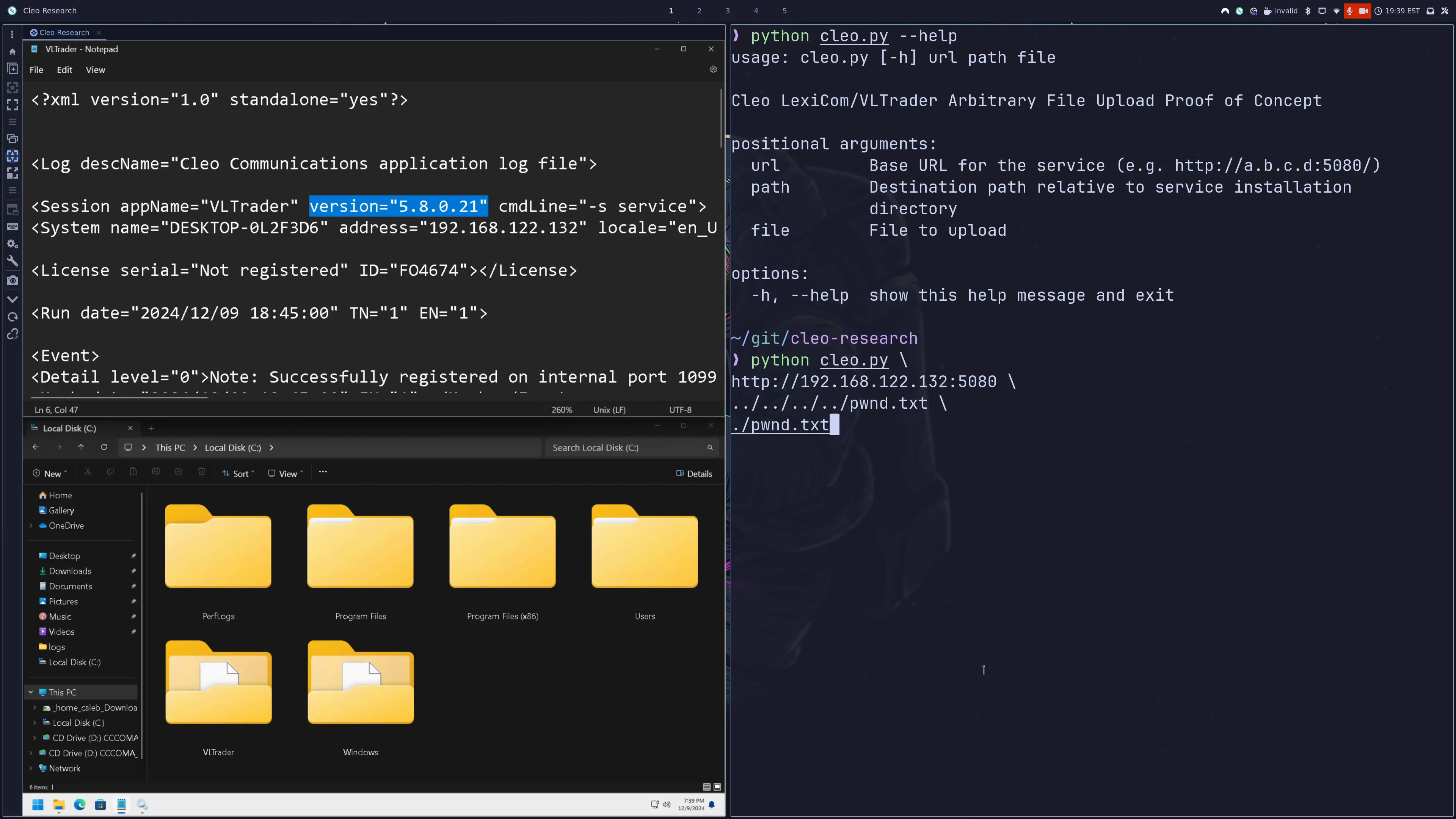Click the camera screenshot icon in left sidebar

pyautogui.click(x=13, y=280)
